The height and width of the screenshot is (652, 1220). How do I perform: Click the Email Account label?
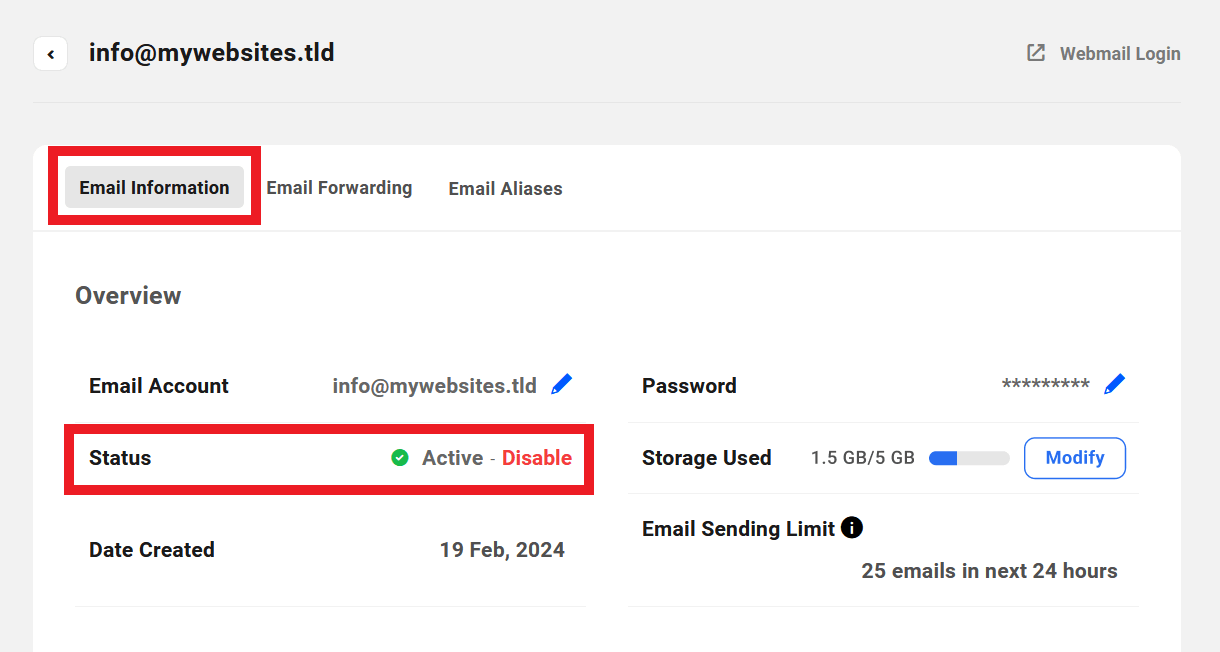(159, 386)
